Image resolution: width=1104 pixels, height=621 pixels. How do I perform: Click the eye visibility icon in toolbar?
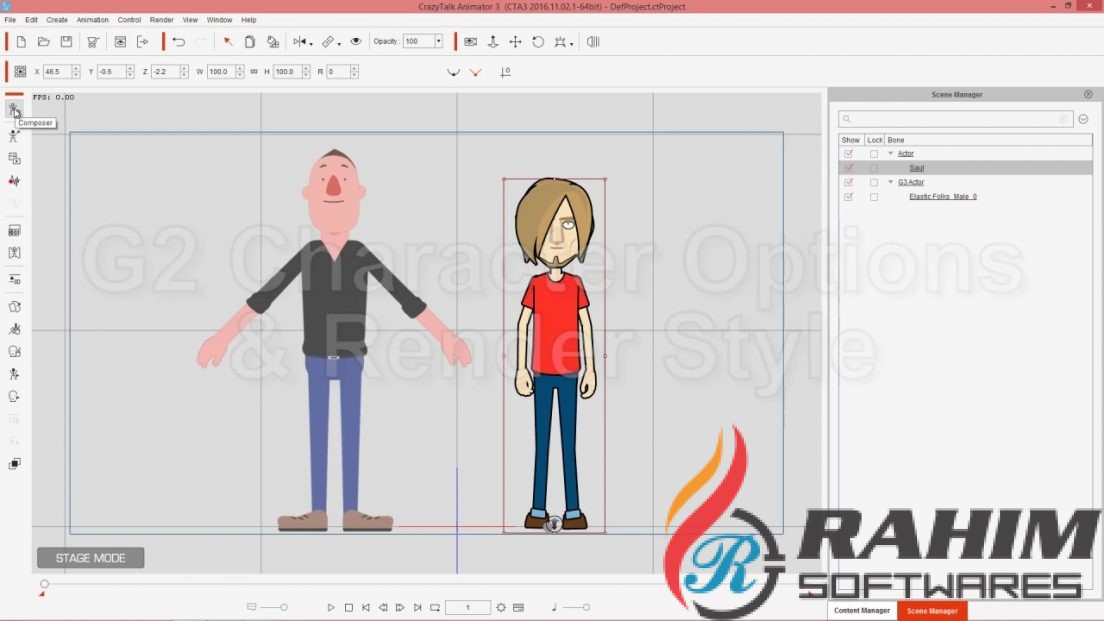(357, 42)
